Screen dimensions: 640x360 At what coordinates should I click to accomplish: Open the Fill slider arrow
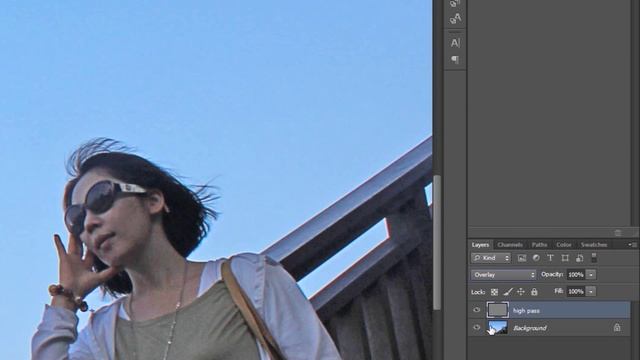(x=591, y=291)
